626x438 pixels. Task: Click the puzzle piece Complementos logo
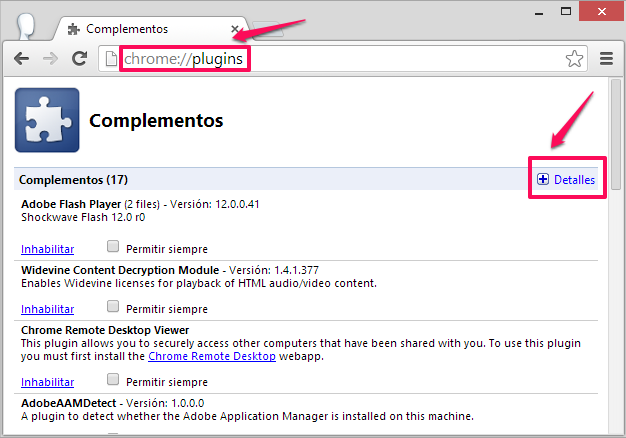pos(47,120)
